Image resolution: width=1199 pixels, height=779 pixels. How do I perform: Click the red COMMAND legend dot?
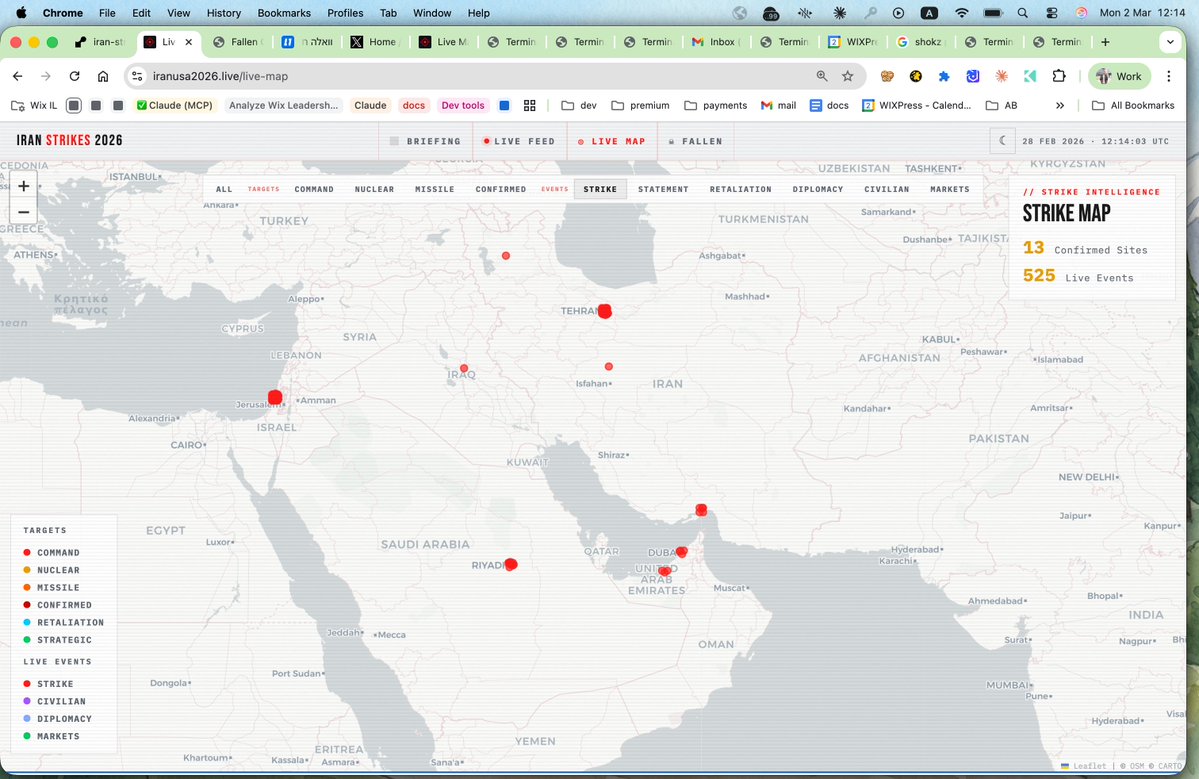(x=27, y=552)
